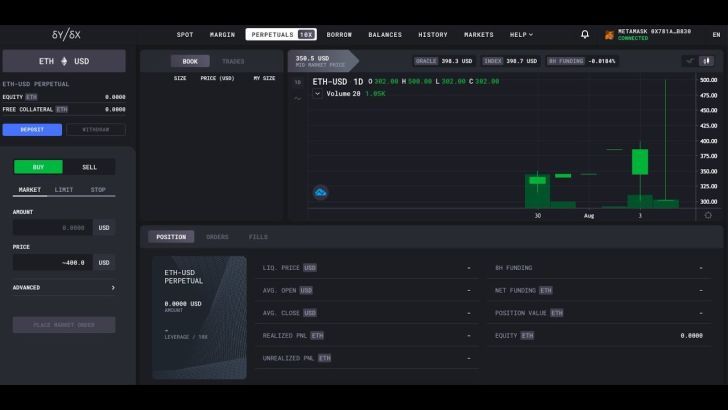Click the notifications bell icon

click(x=585, y=34)
